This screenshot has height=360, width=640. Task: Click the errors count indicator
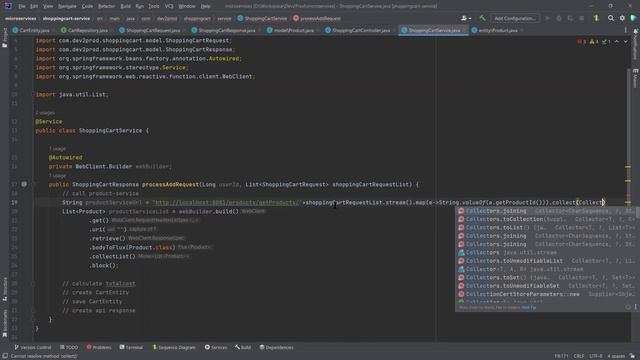click(582, 42)
